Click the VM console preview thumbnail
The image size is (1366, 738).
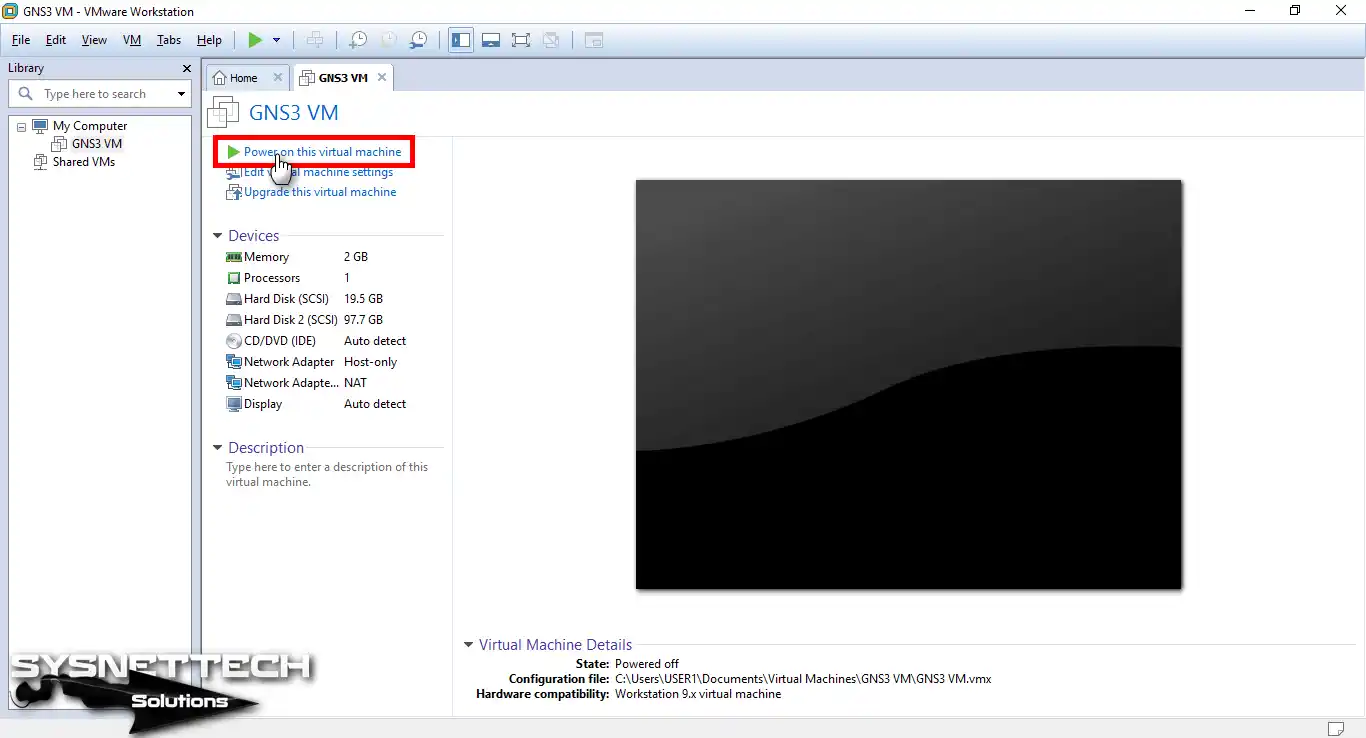click(909, 384)
